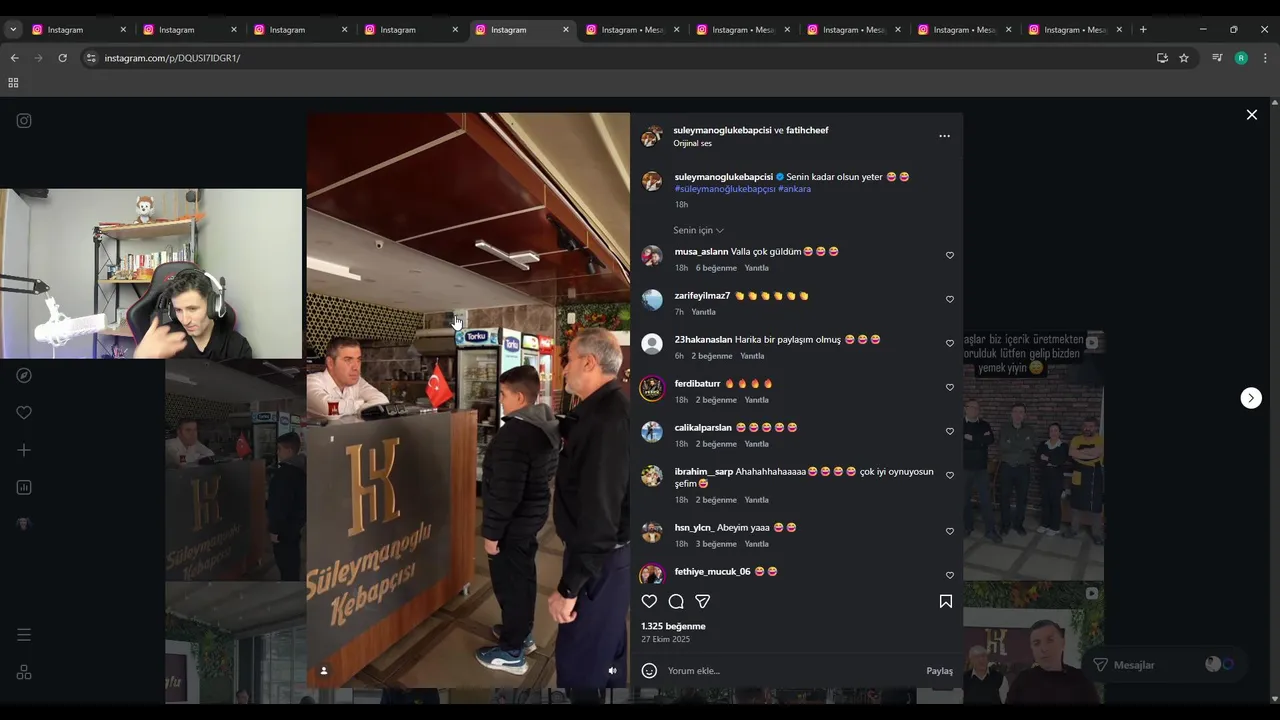Open suleymanoglukebapcisi profile from post header
The height and width of the screenshot is (720, 1280).
pyautogui.click(x=723, y=130)
